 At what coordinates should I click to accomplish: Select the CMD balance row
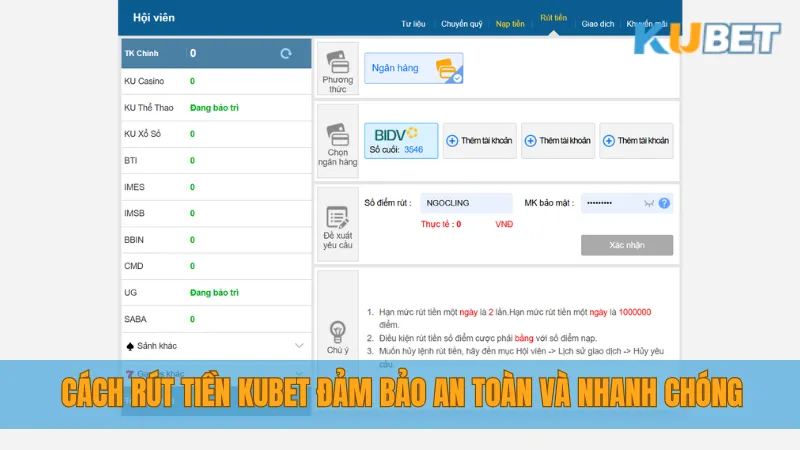click(x=216, y=266)
